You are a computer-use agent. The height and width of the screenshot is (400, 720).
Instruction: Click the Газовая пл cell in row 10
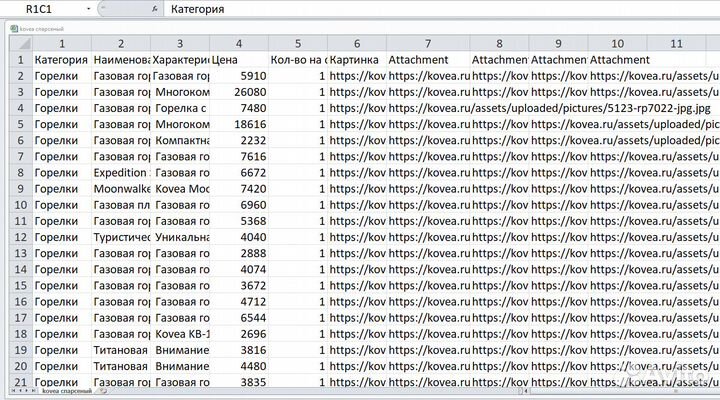click(121, 205)
